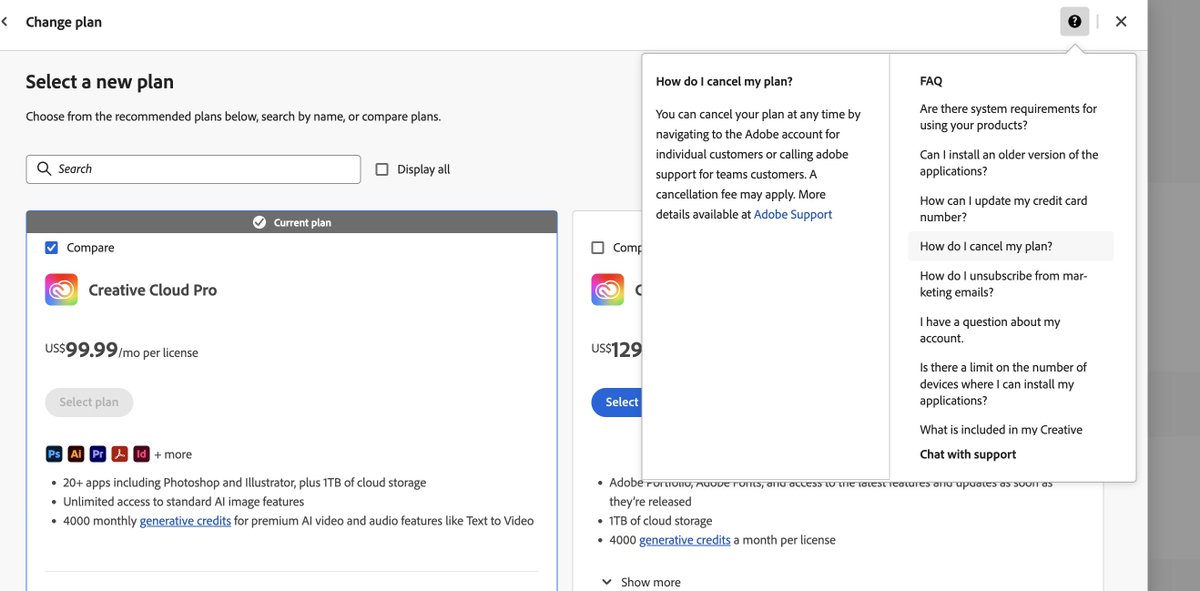Click the US$99.99/mo per license price
1200x591 pixels.
point(122,351)
